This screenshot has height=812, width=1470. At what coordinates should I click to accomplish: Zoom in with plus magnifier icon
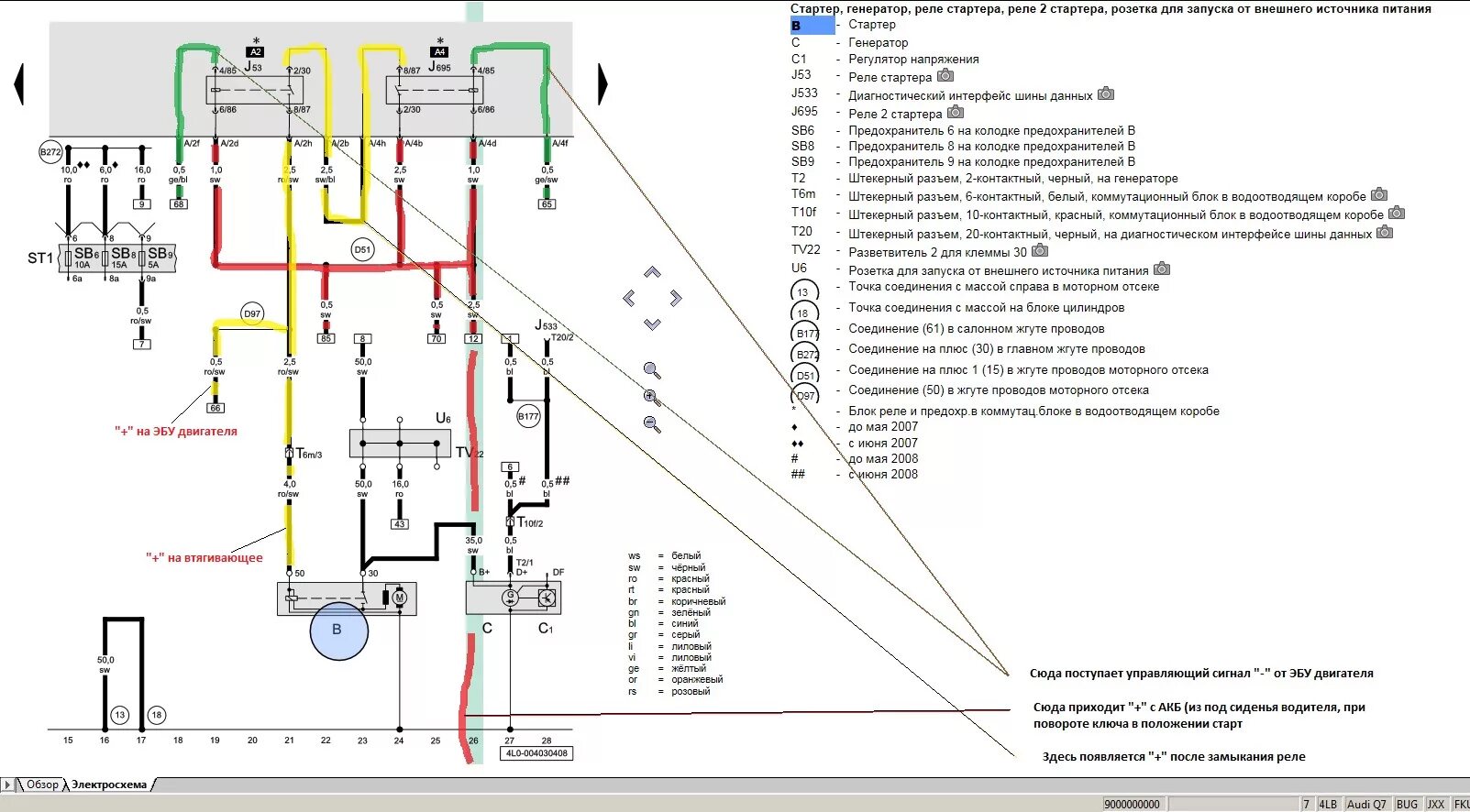[x=652, y=397]
